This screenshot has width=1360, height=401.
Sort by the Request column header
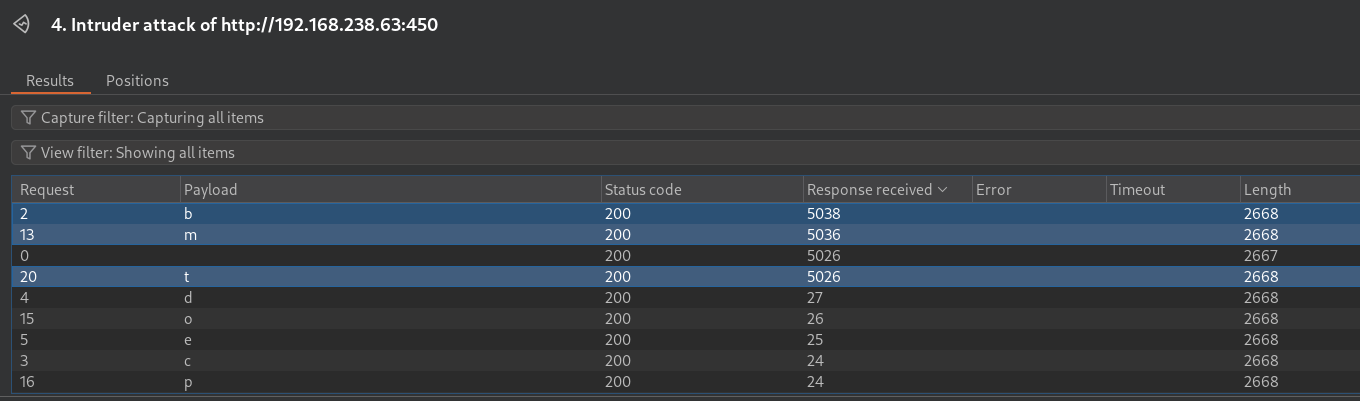pos(96,190)
